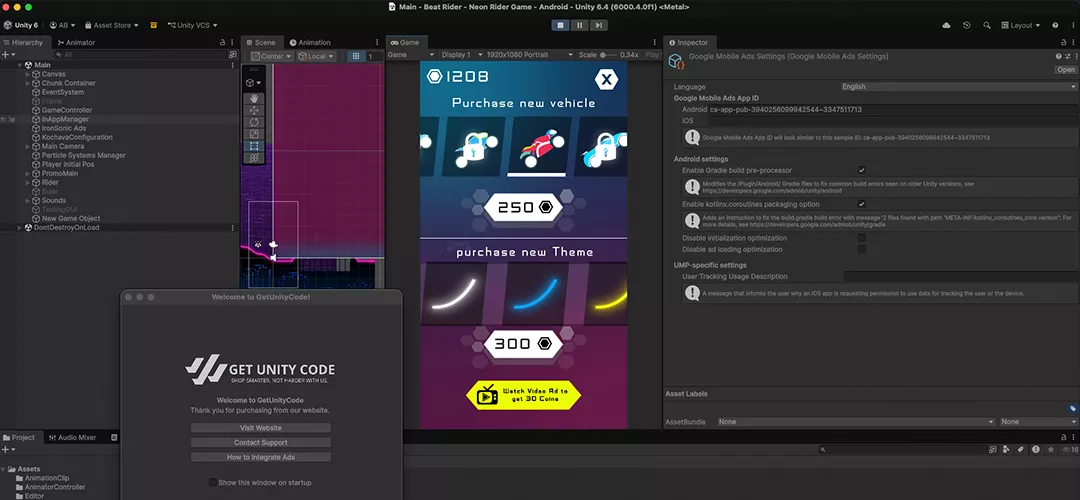Open the Undo History icon

[x=966, y=25]
